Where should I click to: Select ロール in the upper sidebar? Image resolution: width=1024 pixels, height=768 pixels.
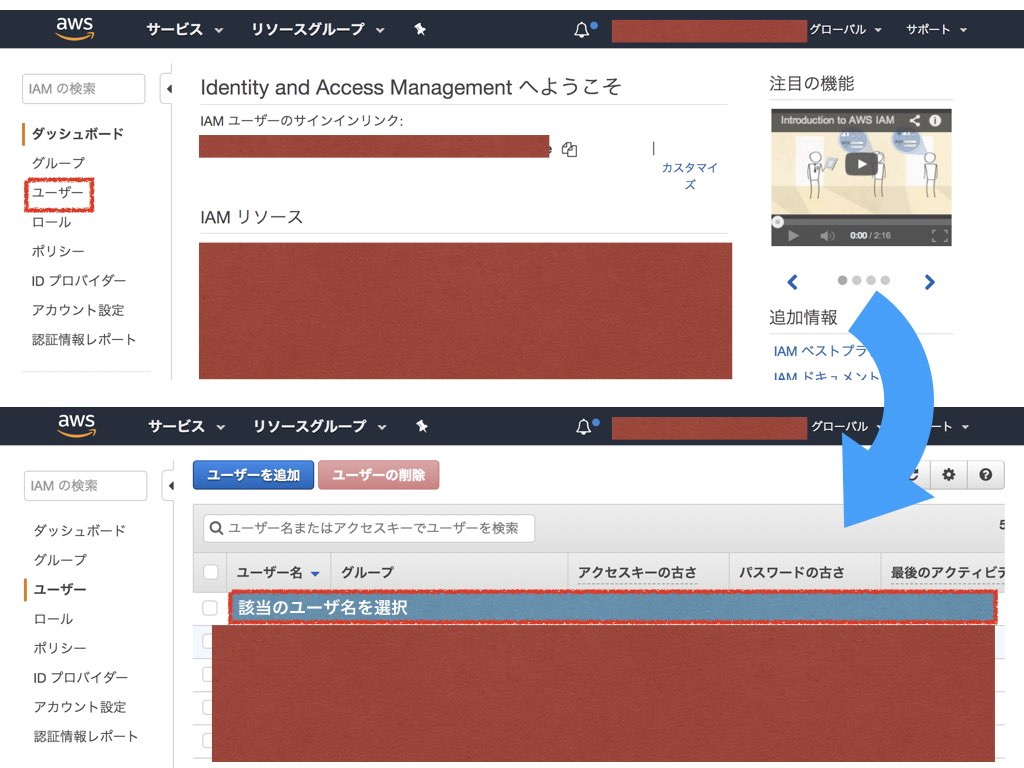click(x=52, y=222)
